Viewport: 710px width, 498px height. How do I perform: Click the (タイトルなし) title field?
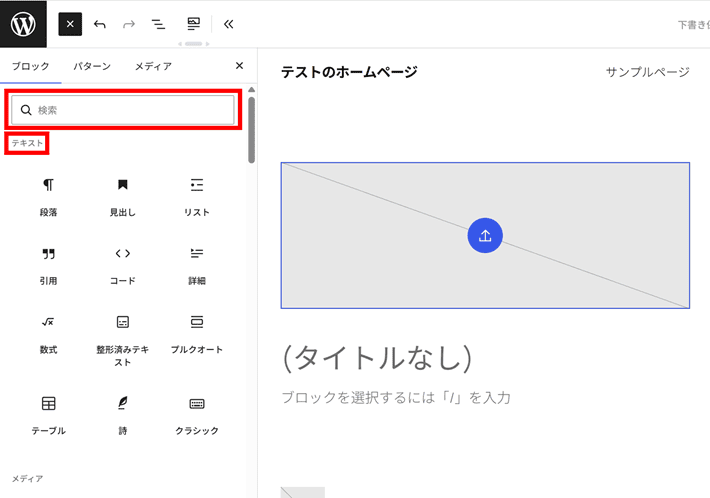click(x=377, y=358)
